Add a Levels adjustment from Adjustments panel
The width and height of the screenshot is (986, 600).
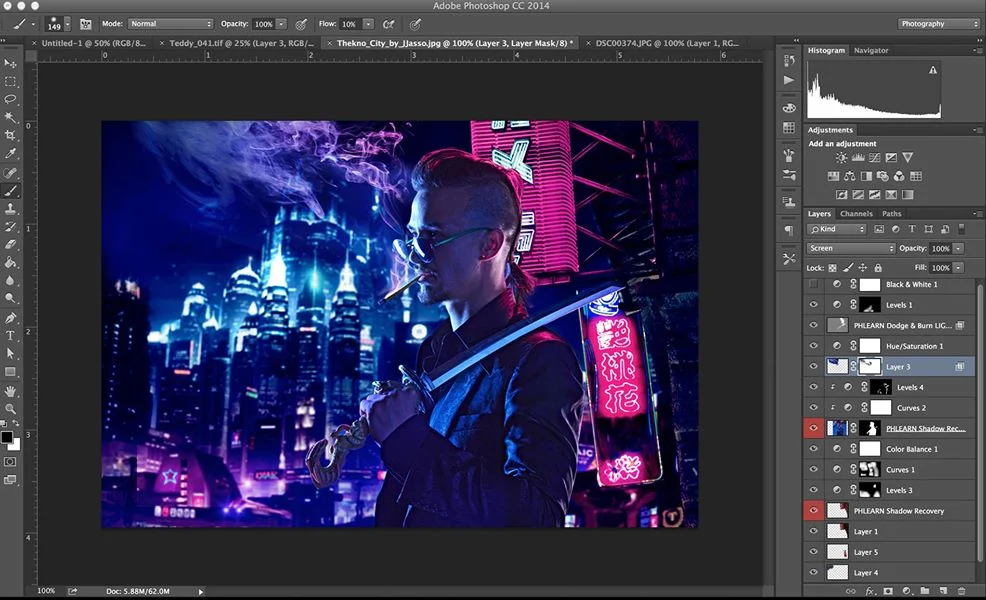point(858,158)
